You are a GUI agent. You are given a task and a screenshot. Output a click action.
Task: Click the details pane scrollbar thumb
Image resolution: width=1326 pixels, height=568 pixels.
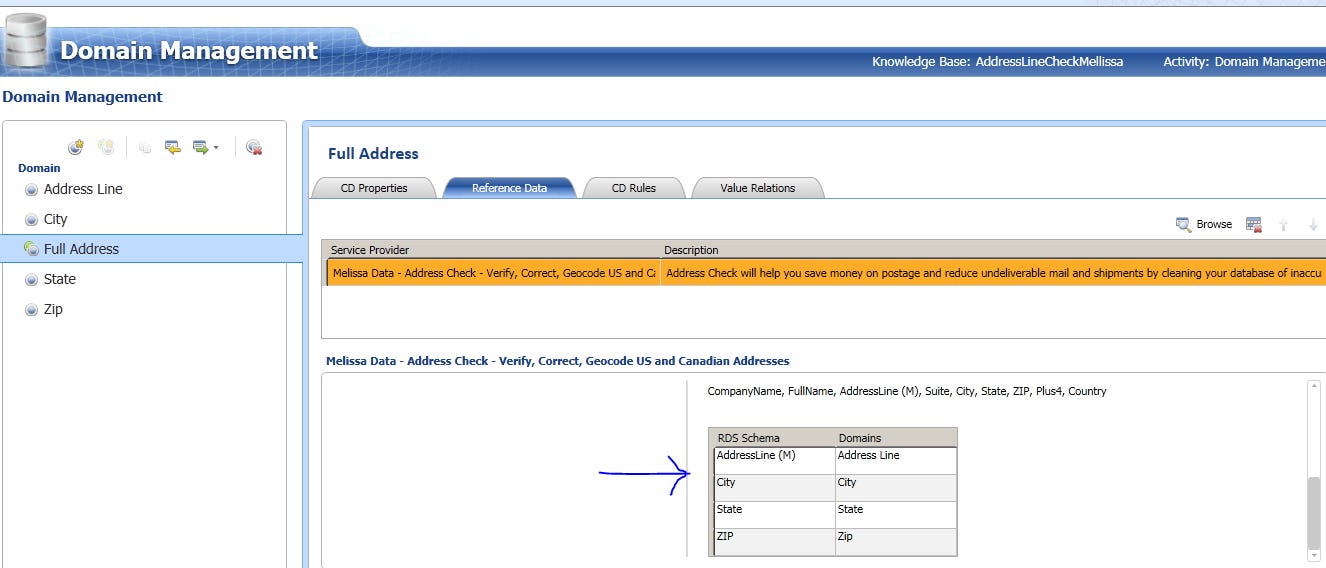click(x=1314, y=511)
